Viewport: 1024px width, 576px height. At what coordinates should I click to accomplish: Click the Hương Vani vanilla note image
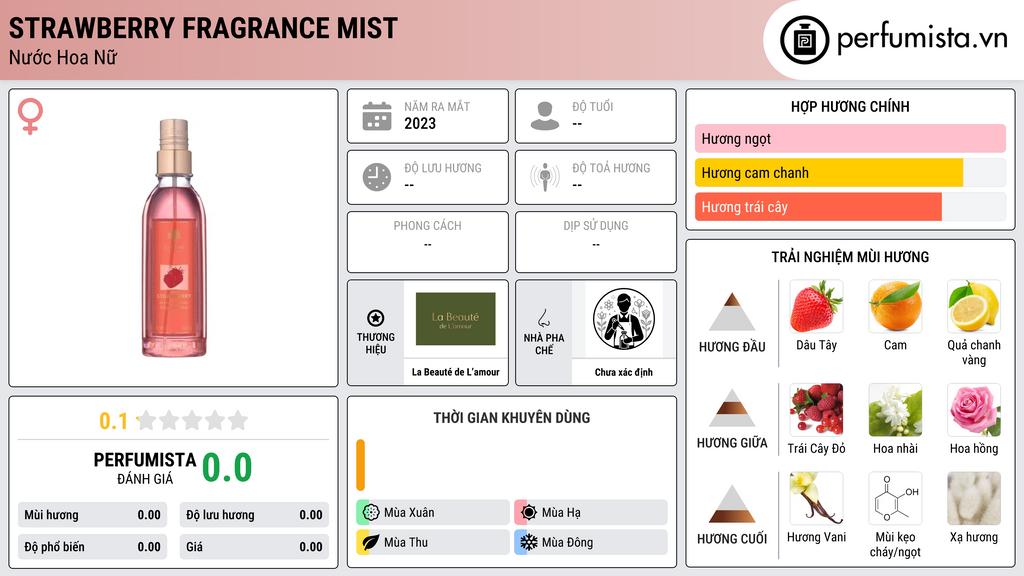tap(816, 498)
